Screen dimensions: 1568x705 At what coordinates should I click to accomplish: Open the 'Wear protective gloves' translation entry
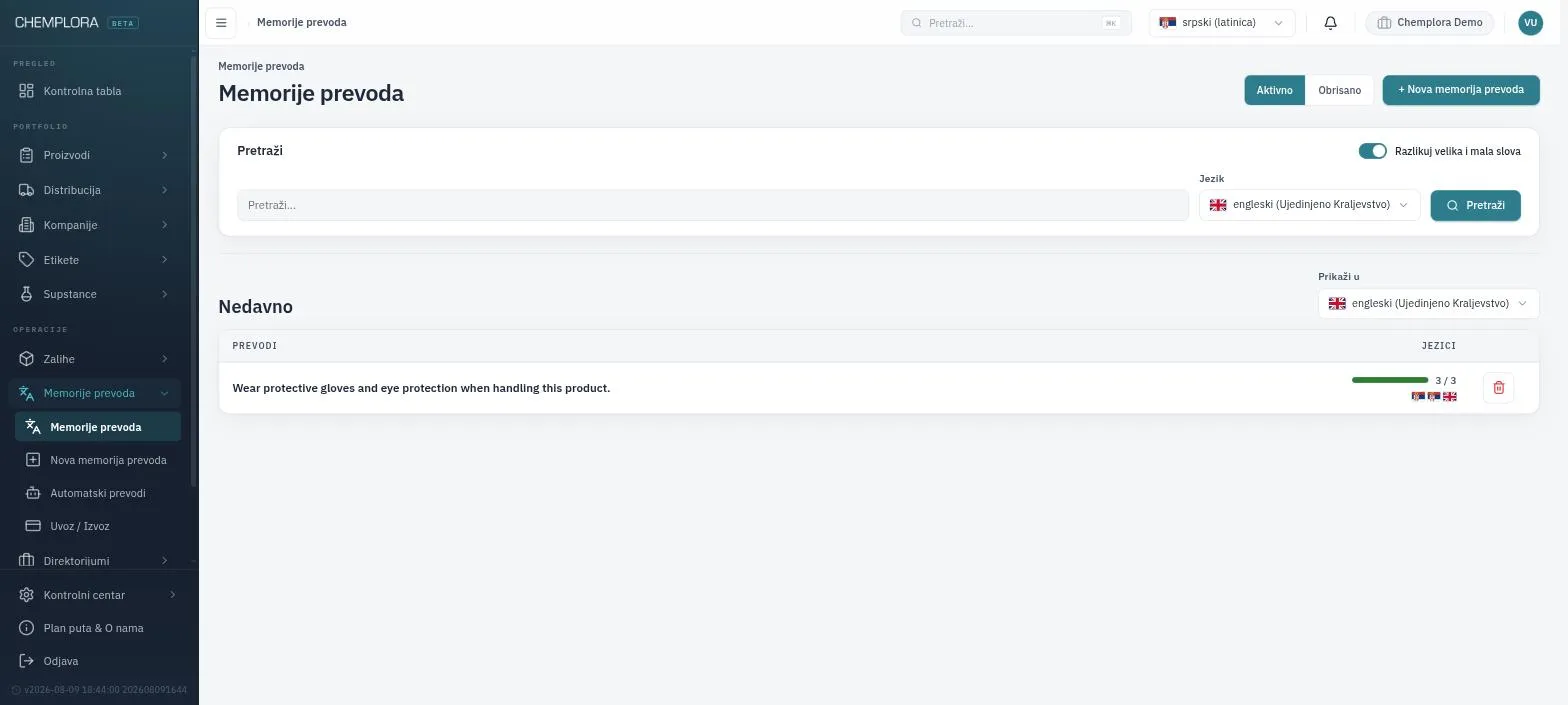coord(421,388)
